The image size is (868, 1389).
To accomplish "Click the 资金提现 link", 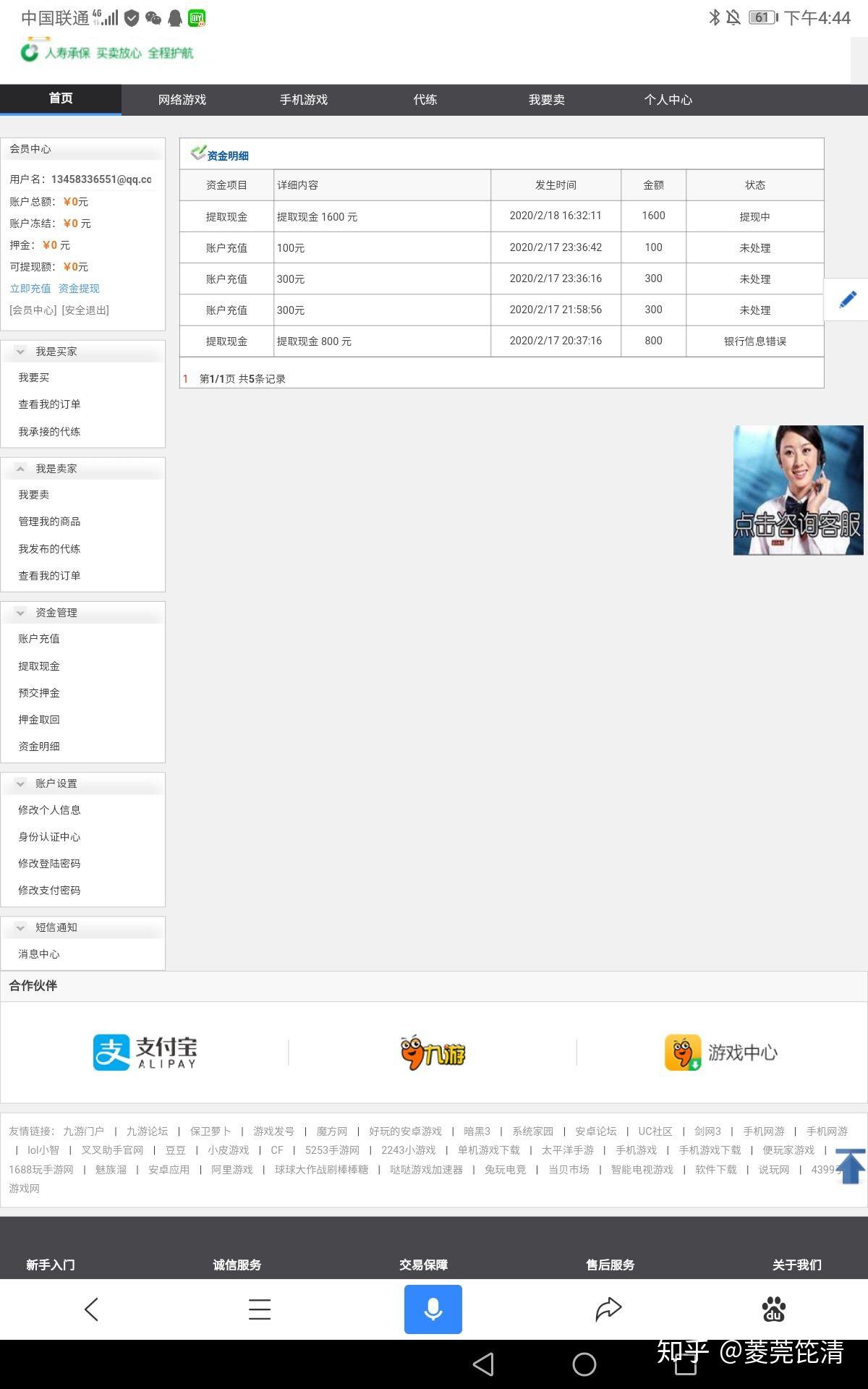I will click(79, 289).
